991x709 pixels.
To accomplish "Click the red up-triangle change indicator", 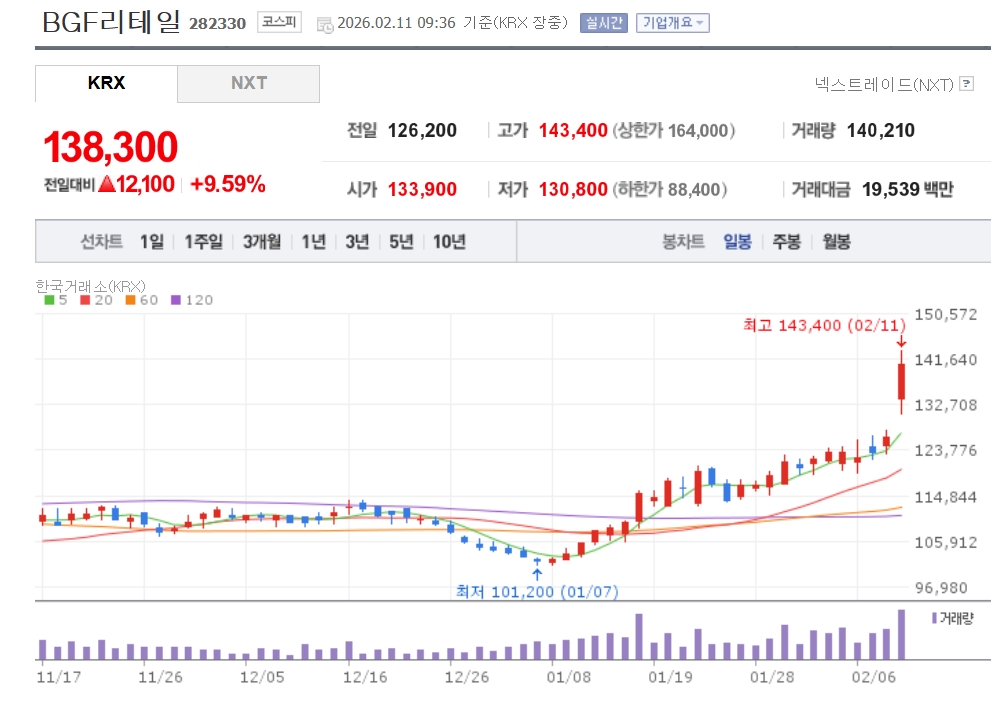I will (107, 184).
